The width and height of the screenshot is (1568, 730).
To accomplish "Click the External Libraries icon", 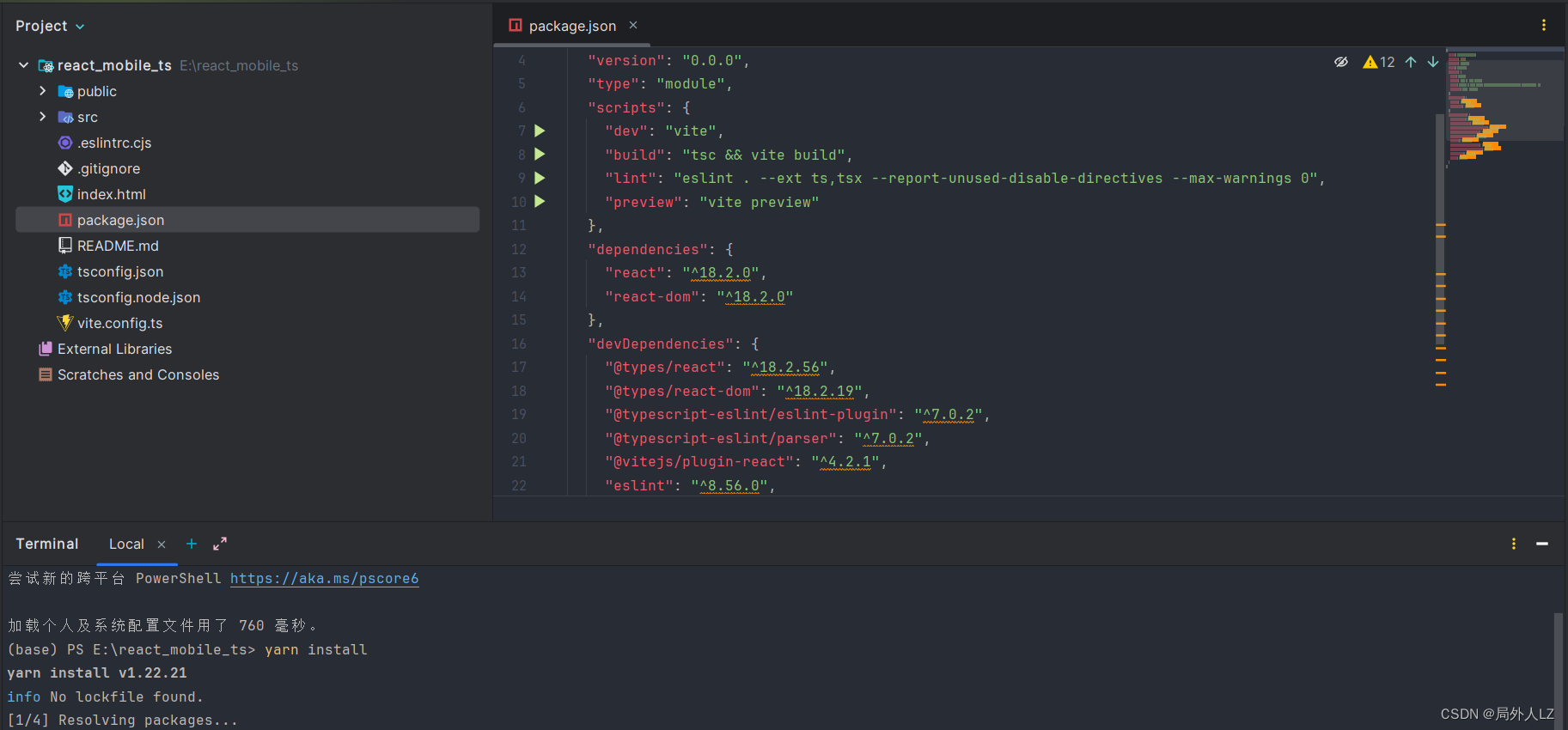I will 46,349.
